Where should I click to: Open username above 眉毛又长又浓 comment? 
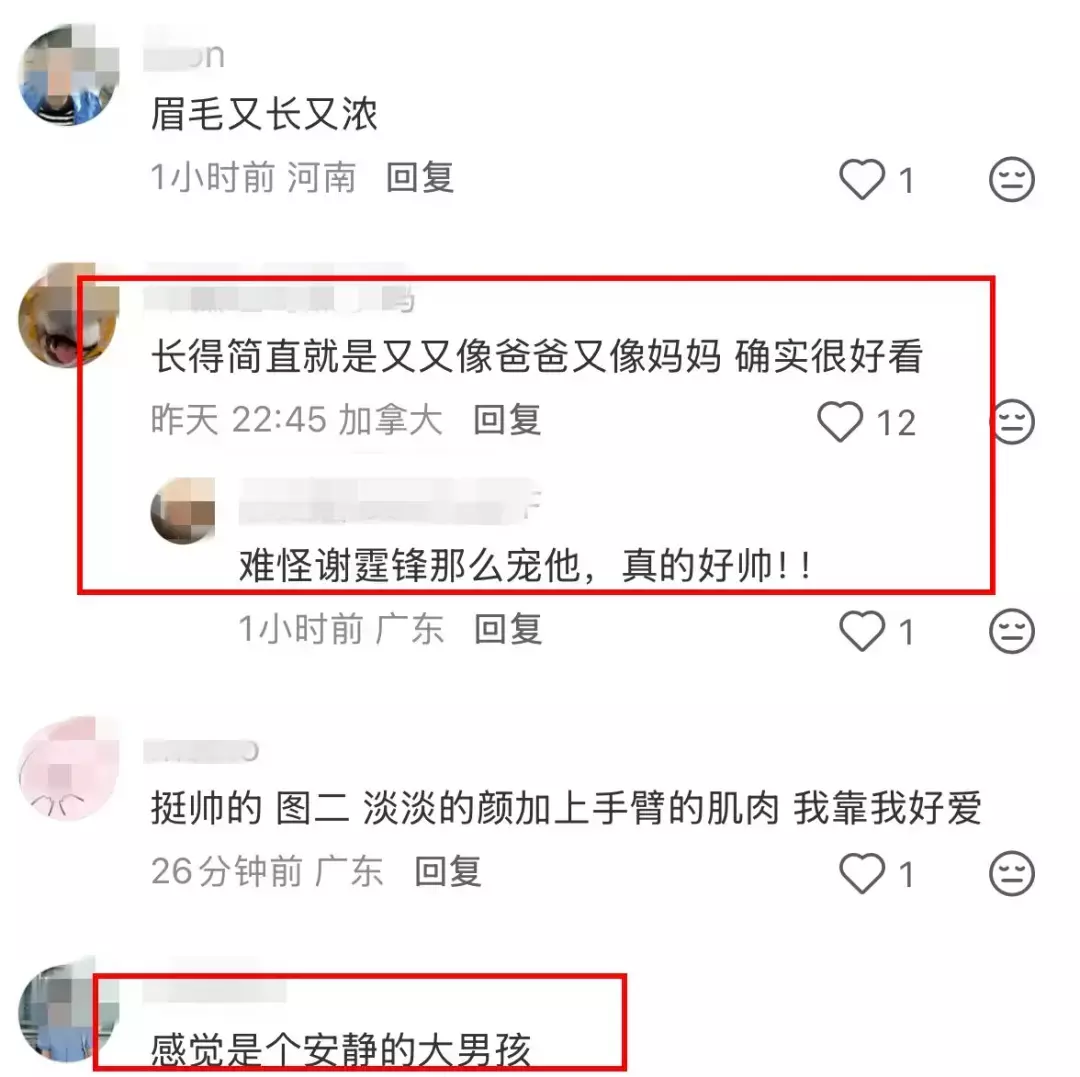coord(184,55)
